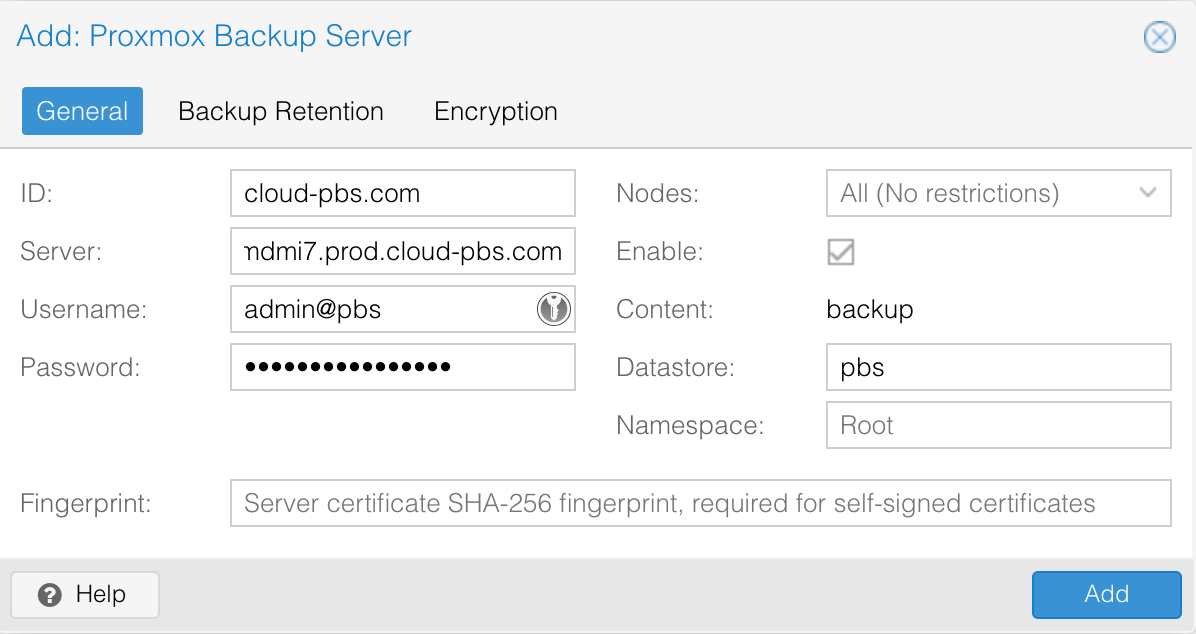Click the 'backup' Content value
Image resolution: width=1196 pixels, height=634 pixels.
coord(870,310)
